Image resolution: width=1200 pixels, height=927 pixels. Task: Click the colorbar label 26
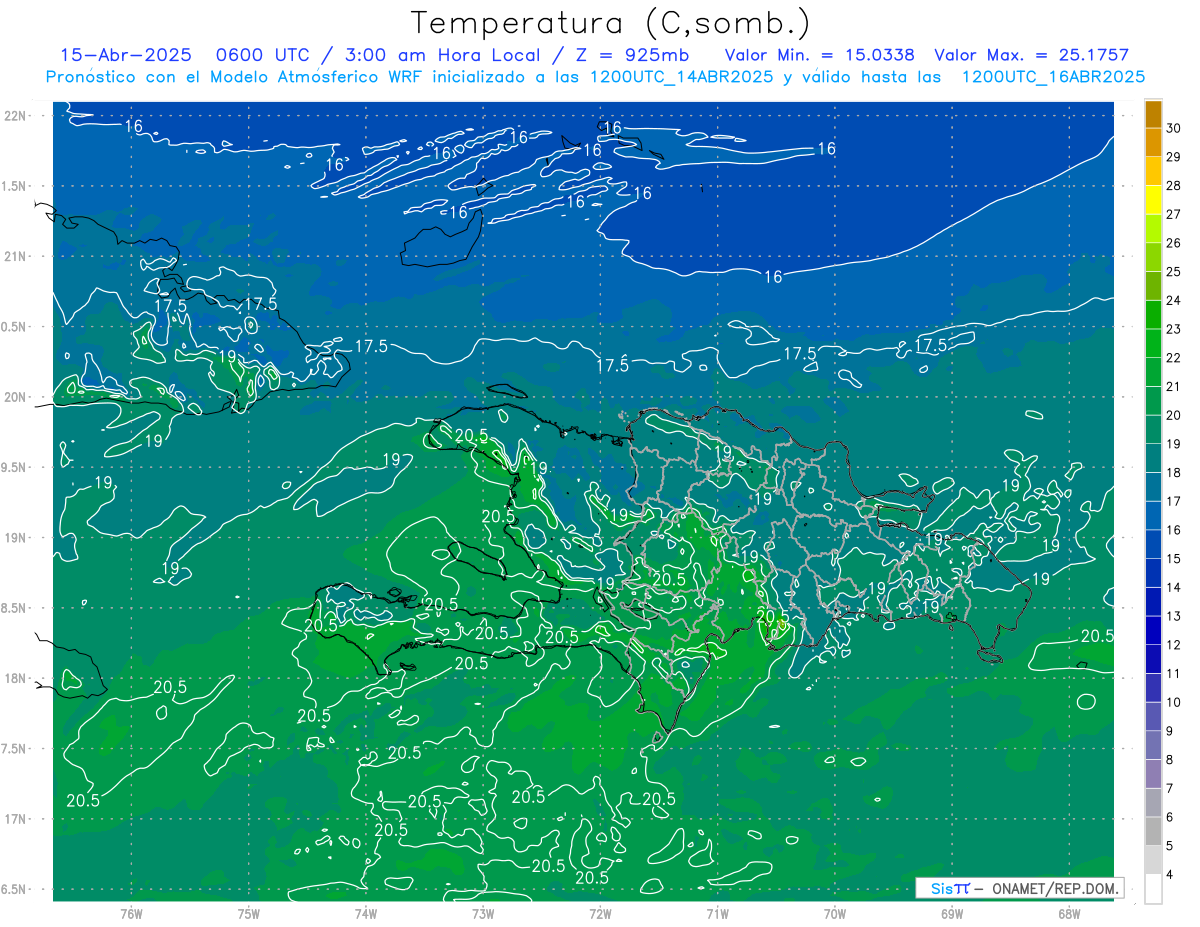(x=1174, y=243)
